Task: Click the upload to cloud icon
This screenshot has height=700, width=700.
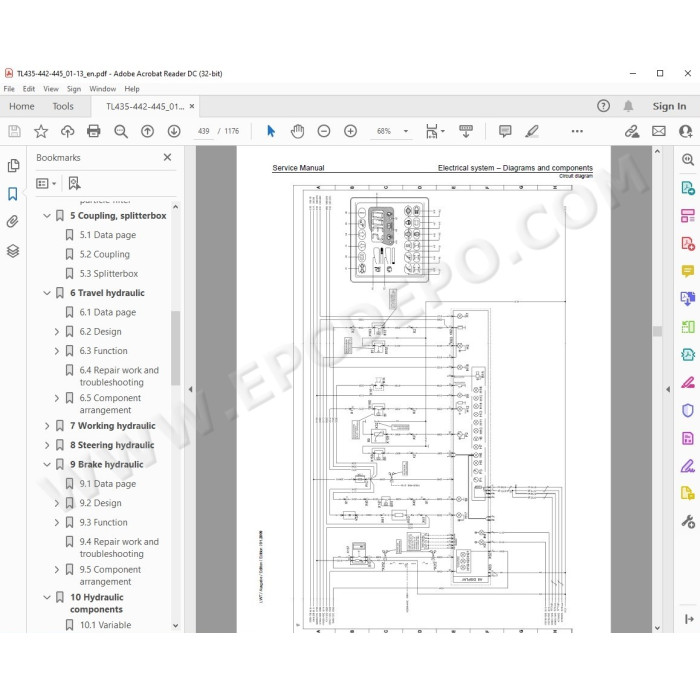Action: [x=67, y=131]
